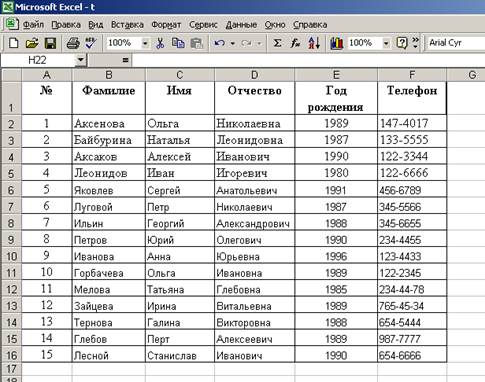
Task: Open the first 100% zoom dropdown arrow
Action: pyautogui.click(x=145, y=43)
